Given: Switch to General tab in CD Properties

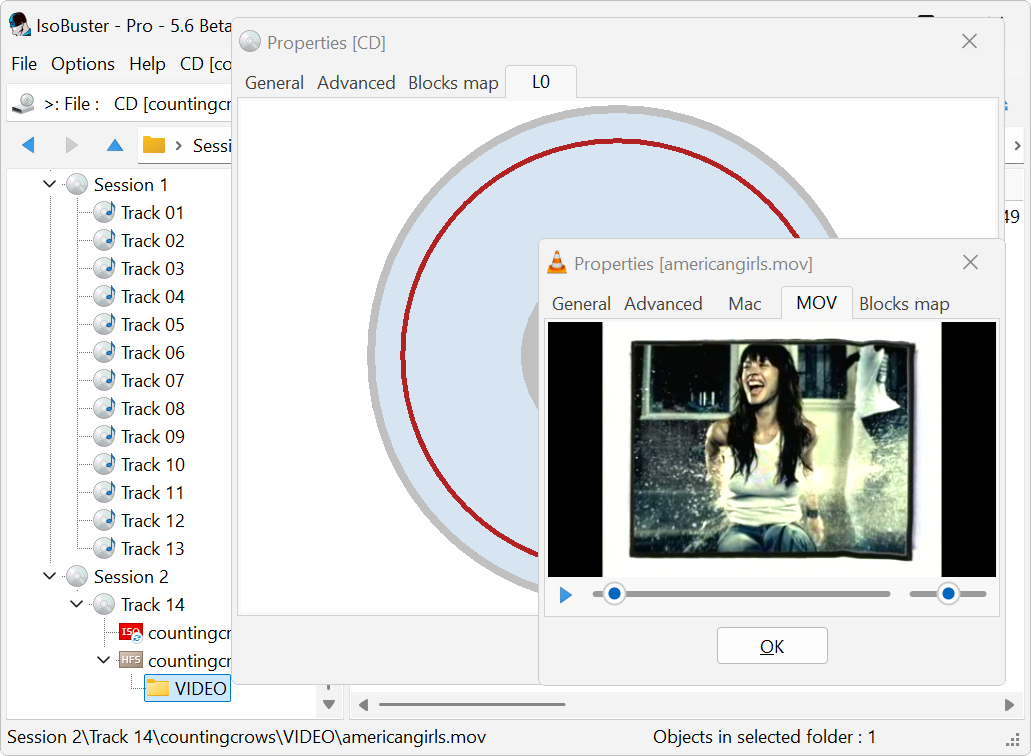Looking at the screenshot, I should tap(274, 83).
